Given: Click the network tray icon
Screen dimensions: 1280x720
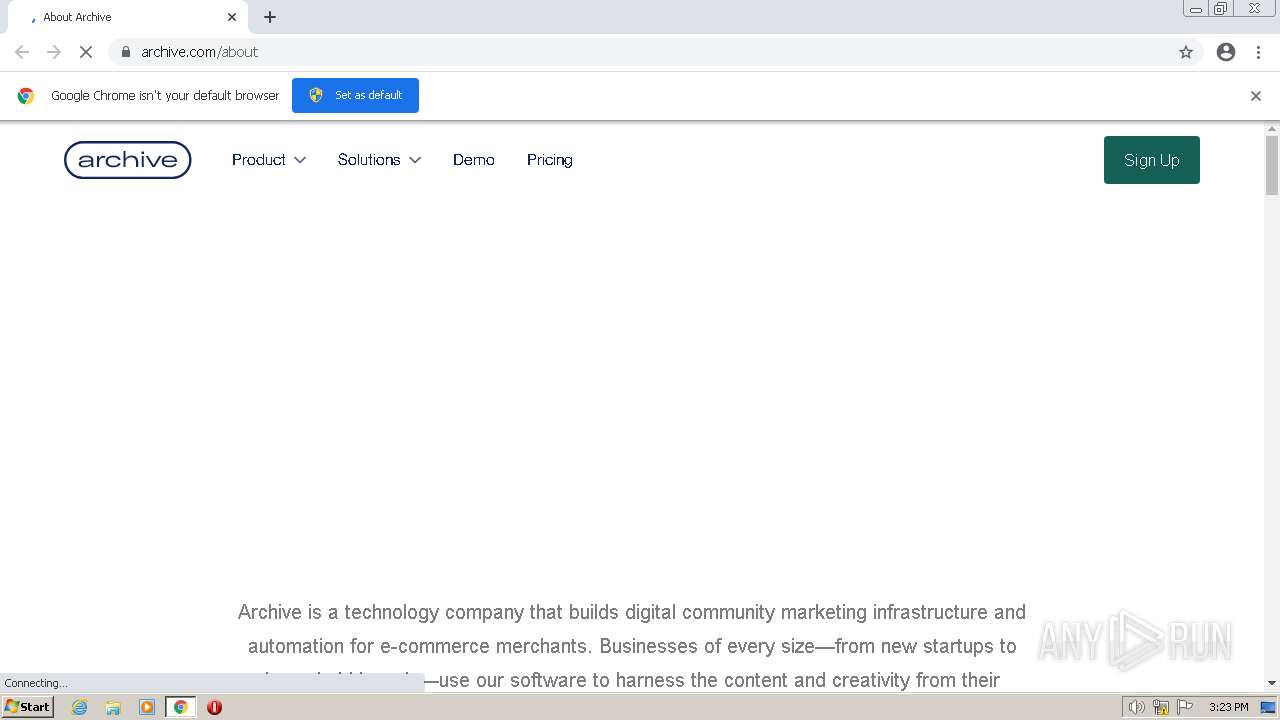Looking at the screenshot, I should tap(1161, 707).
